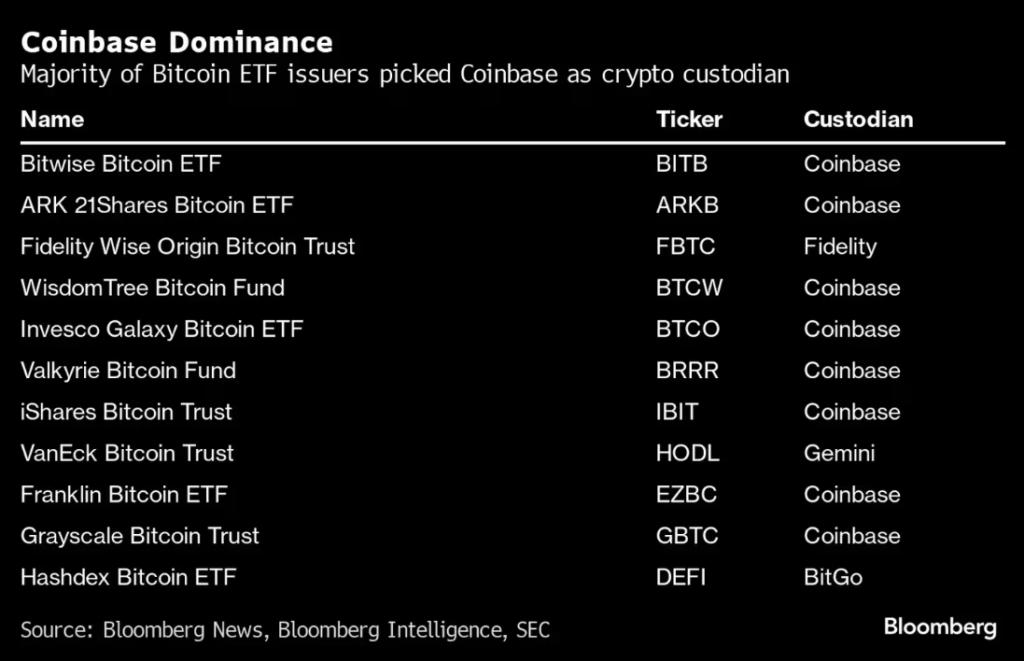
Task: Select the ARKB ticker cell
Action: click(x=687, y=205)
